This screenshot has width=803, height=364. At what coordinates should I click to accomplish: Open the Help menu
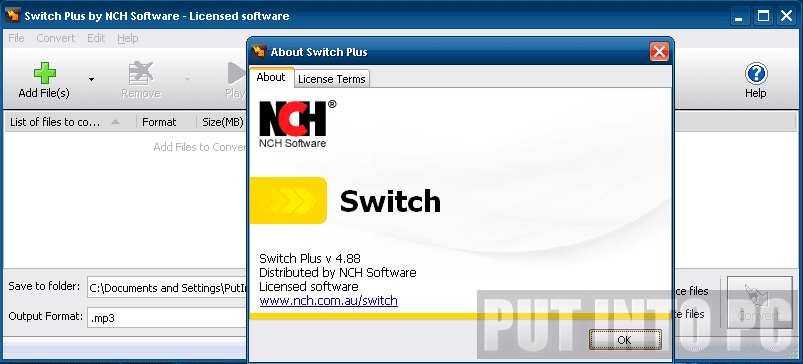click(x=128, y=38)
